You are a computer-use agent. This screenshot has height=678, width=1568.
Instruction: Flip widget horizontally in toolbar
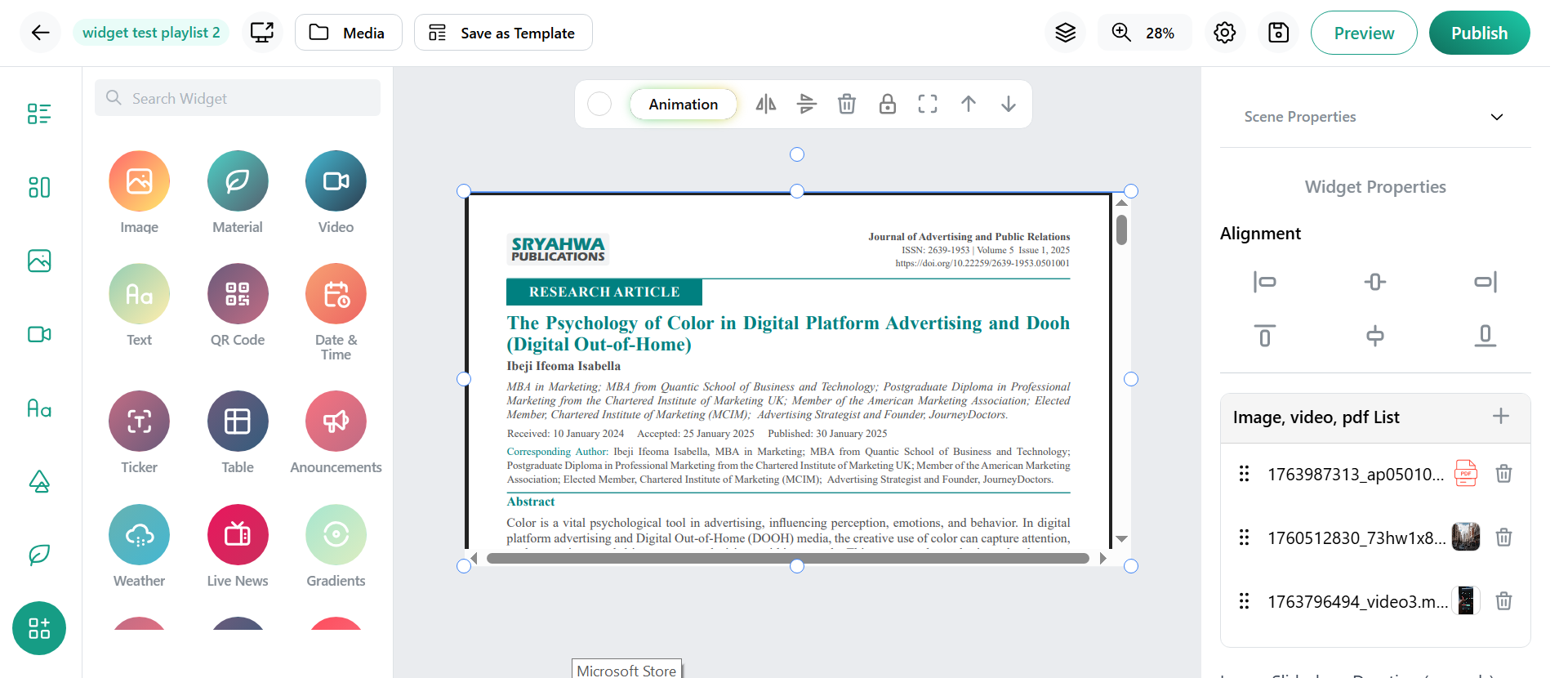tap(765, 105)
